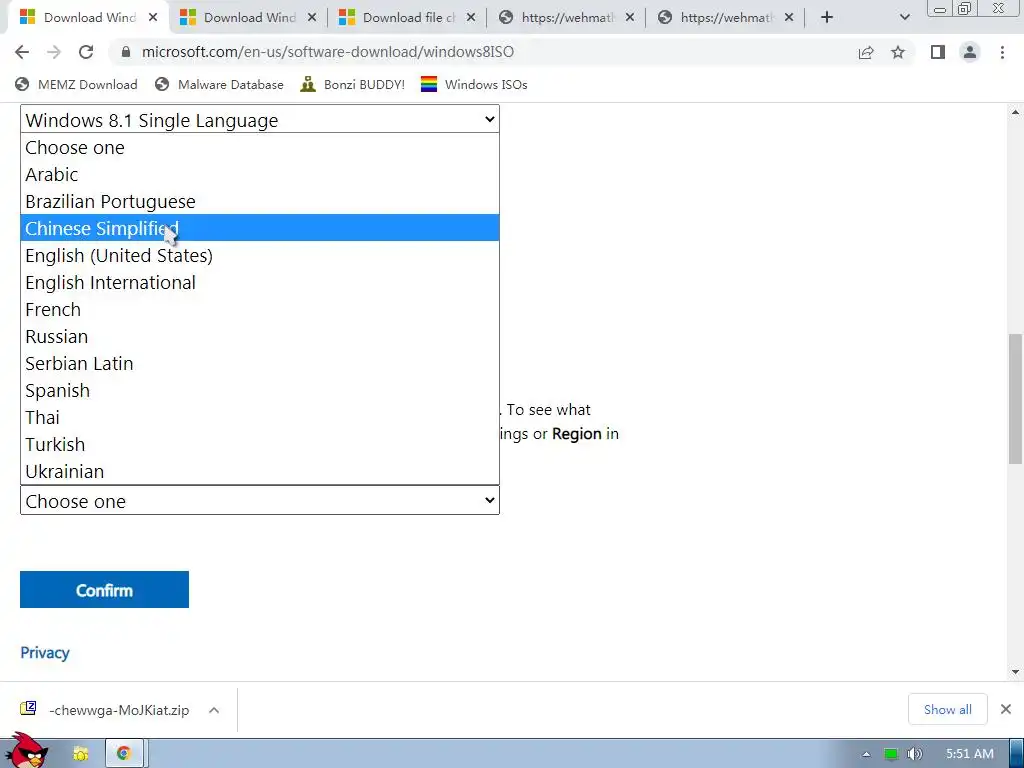The width and height of the screenshot is (1024, 768).
Task: Close the downloads bar
Action: click(1006, 709)
